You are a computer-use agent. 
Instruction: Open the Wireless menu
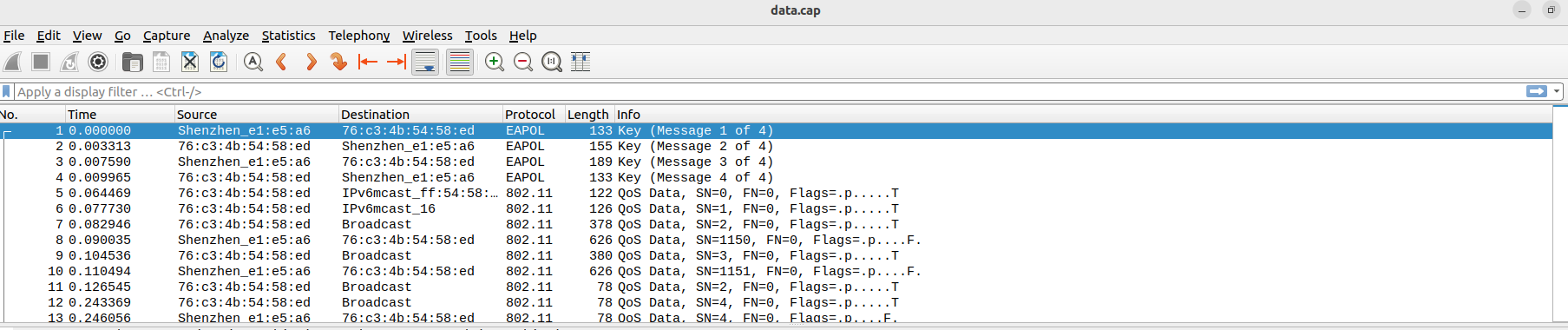point(427,36)
